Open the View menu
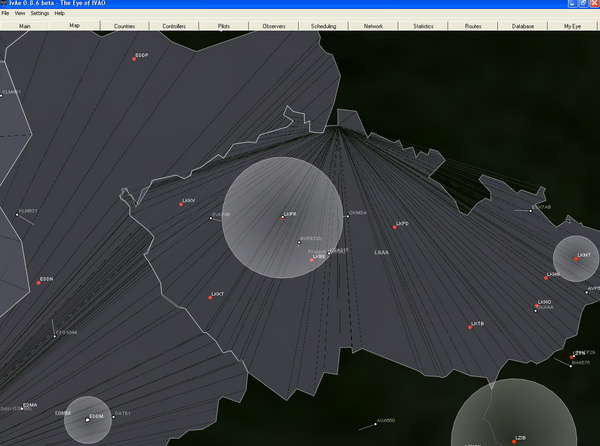This screenshot has height=446, width=600. click(x=20, y=14)
